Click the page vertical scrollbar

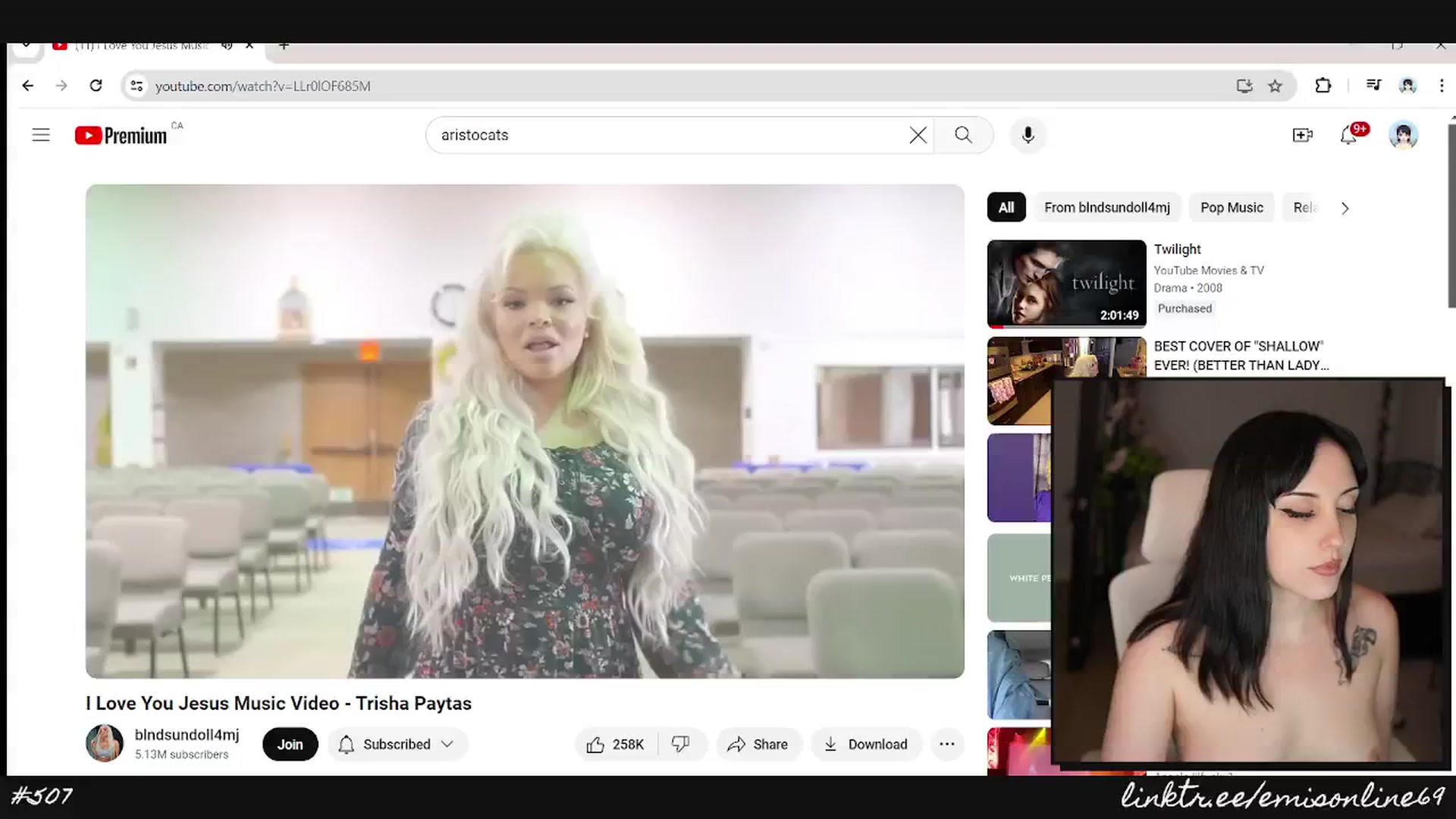1451,216
